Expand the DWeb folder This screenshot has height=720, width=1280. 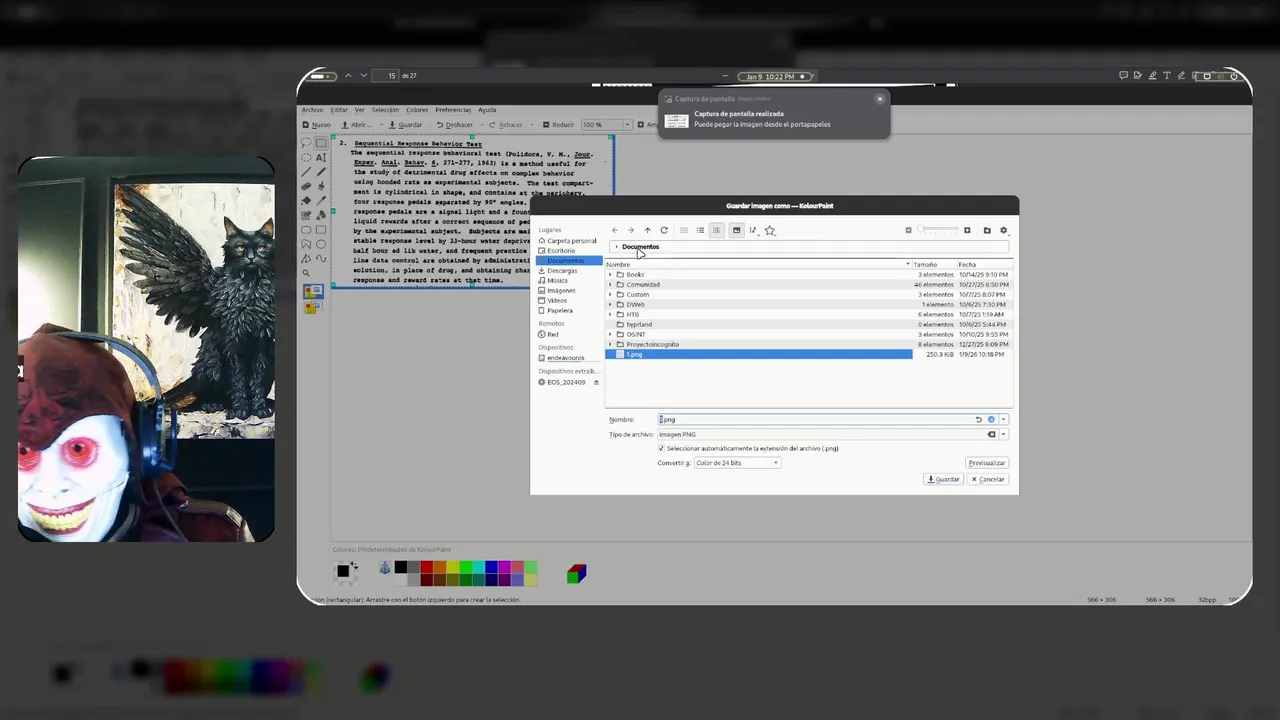click(x=610, y=304)
